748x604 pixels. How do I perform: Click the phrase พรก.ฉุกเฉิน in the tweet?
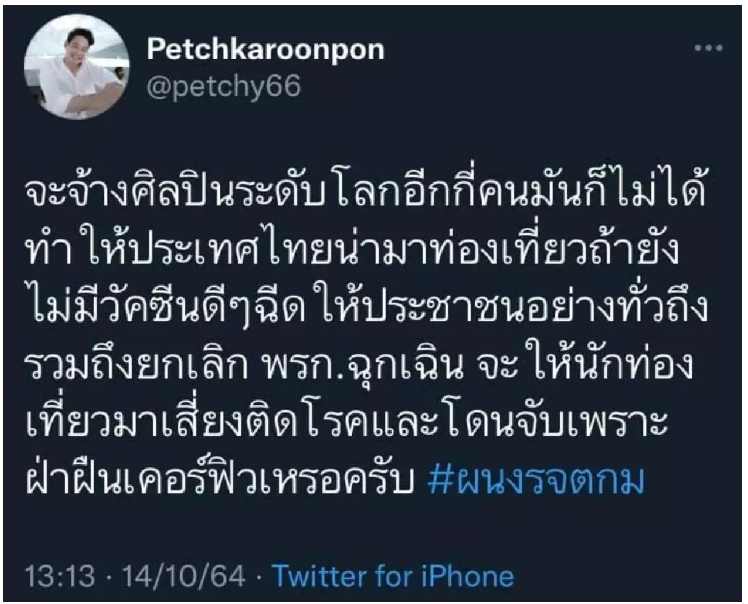(363, 365)
